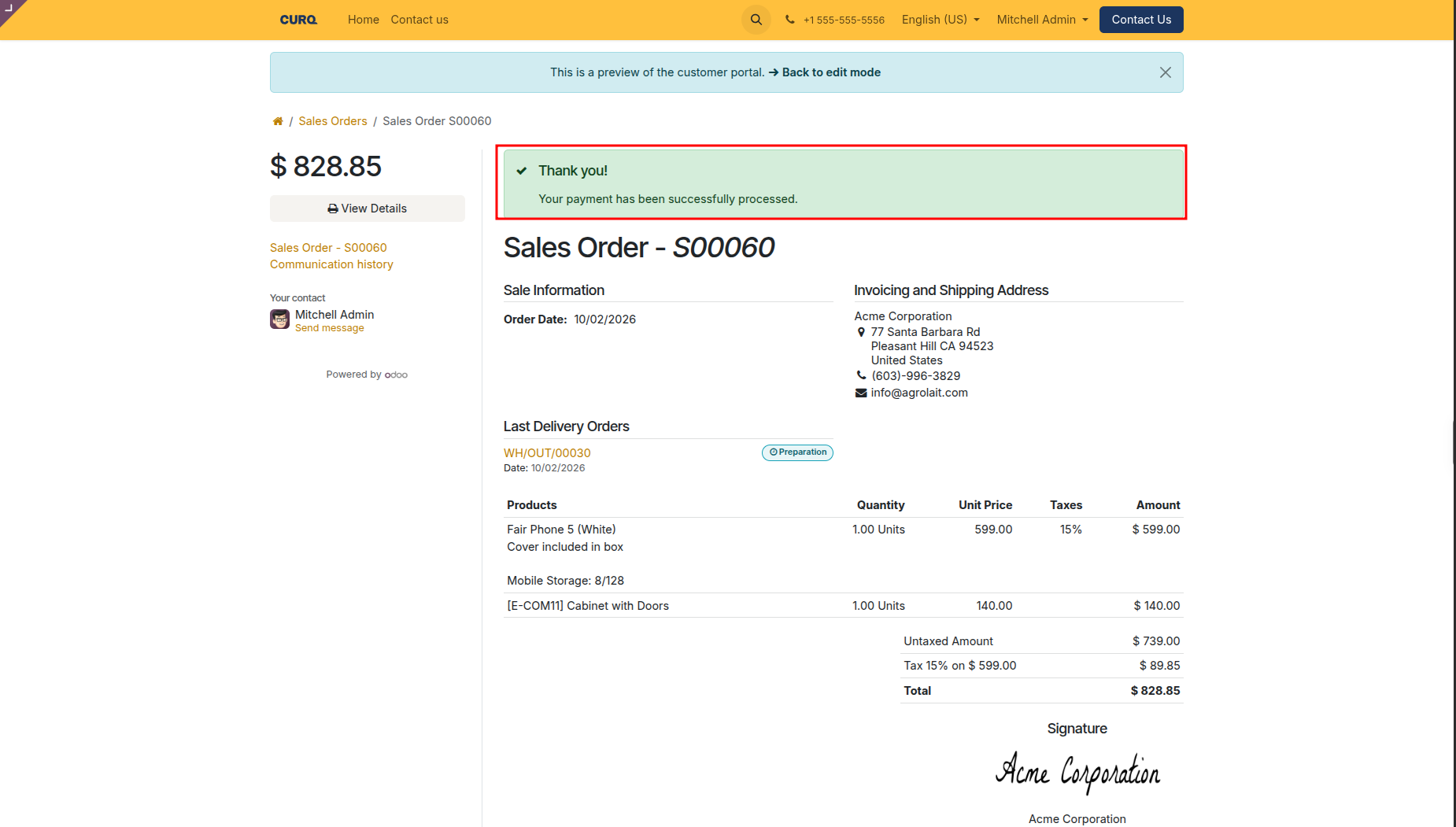
Task: Click the page vertical scrollbar
Action: click(1454, 441)
